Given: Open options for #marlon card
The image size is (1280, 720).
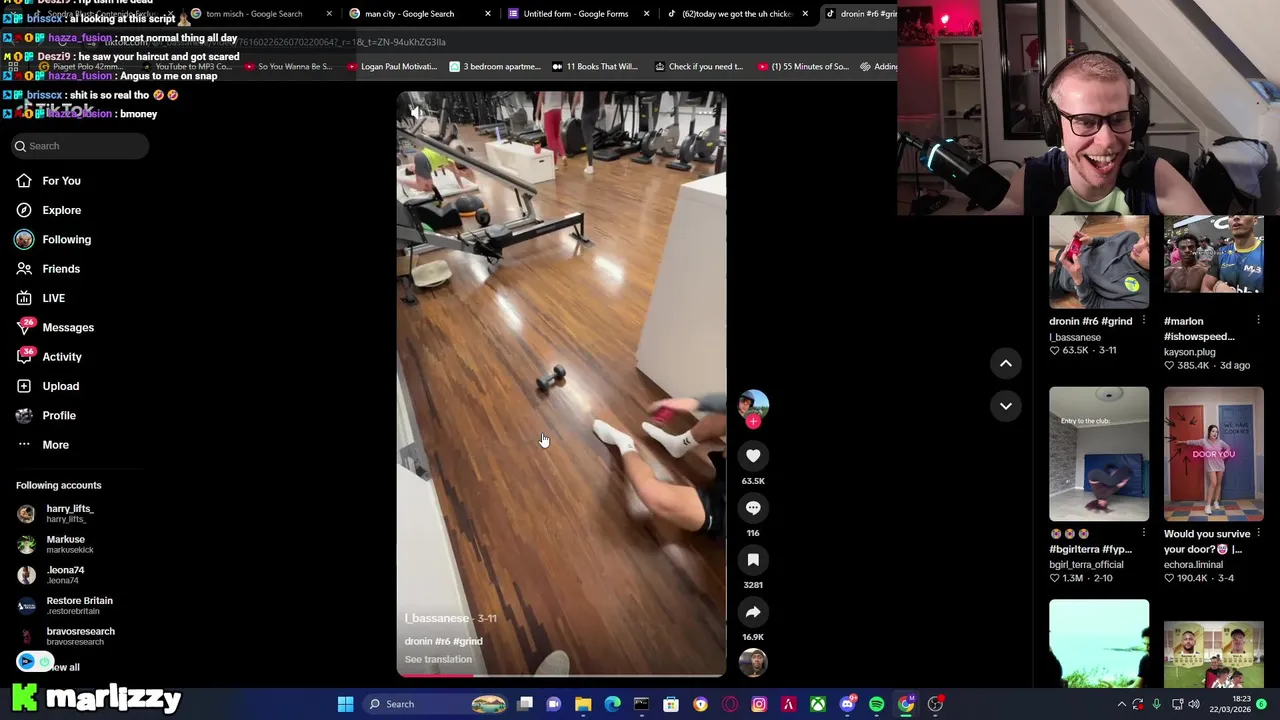Looking at the screenshot, I should click(x=1258, y=321).
